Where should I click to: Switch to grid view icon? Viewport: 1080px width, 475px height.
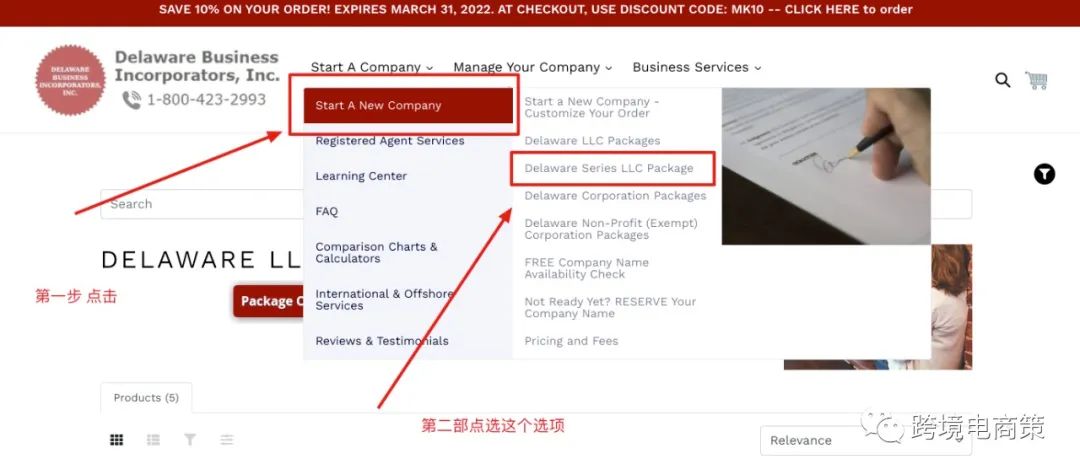pyautogui.click(x=116, y=439)
